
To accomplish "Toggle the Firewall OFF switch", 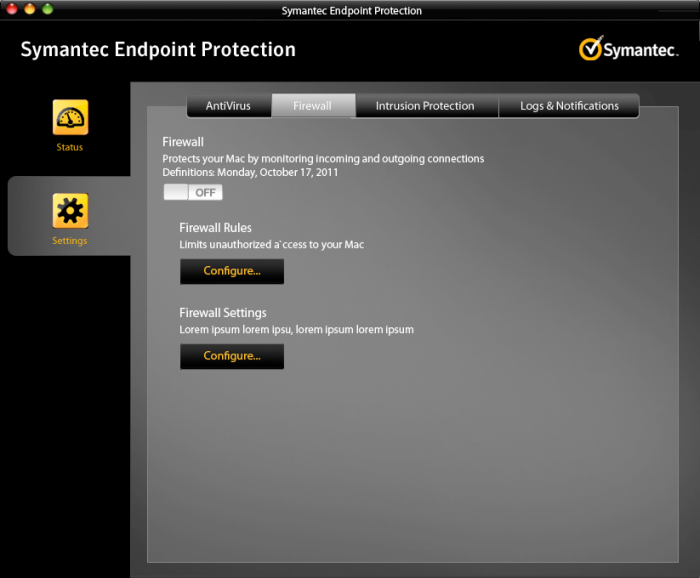I will click(x=193, y=192).
